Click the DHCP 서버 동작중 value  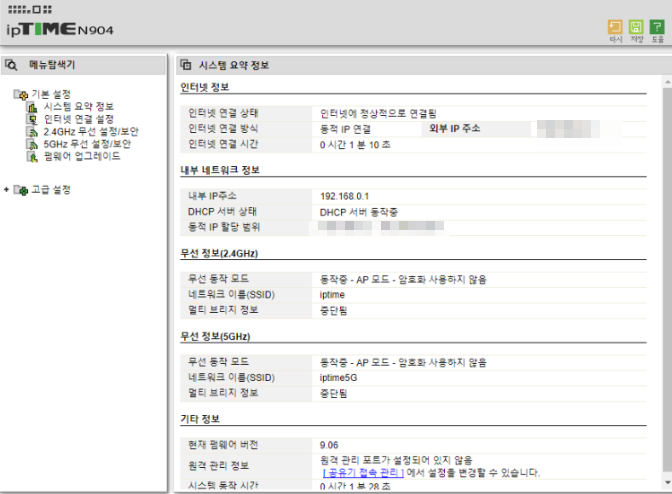coord(359,212)
